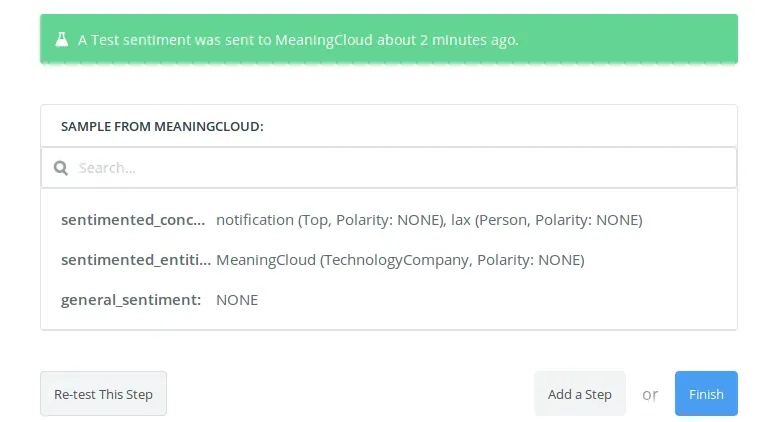
Task: Click the SAMPLE FROM MEANINGCLOUD header
Action: (162, 127)
